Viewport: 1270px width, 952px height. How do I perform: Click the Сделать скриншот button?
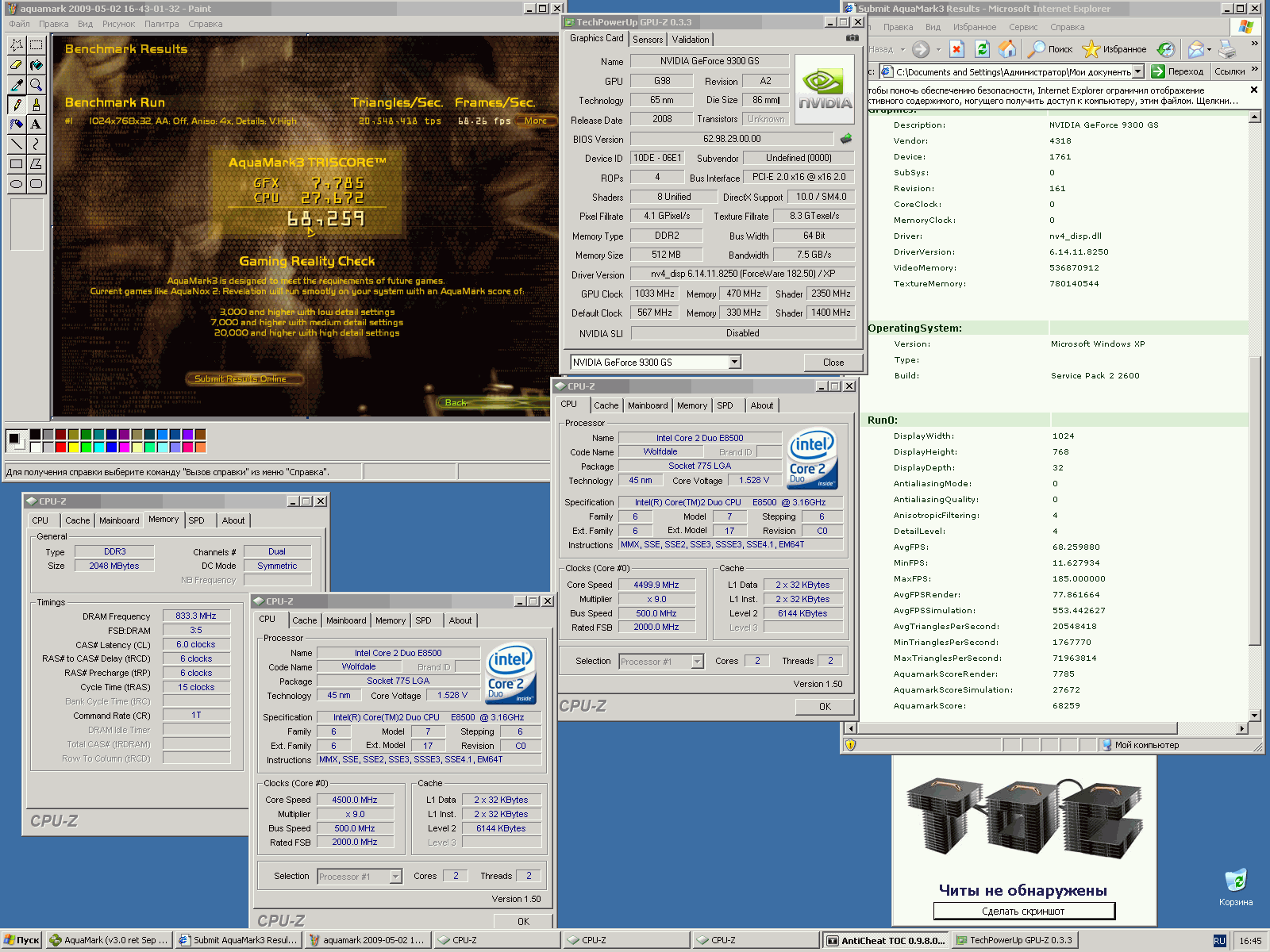pyautogui.click(x=1024, y=911)
